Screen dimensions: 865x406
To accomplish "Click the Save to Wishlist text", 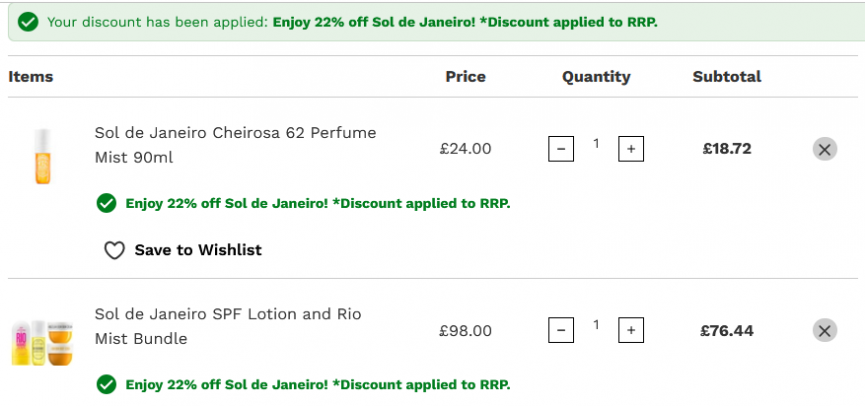I will pos(198,250).
